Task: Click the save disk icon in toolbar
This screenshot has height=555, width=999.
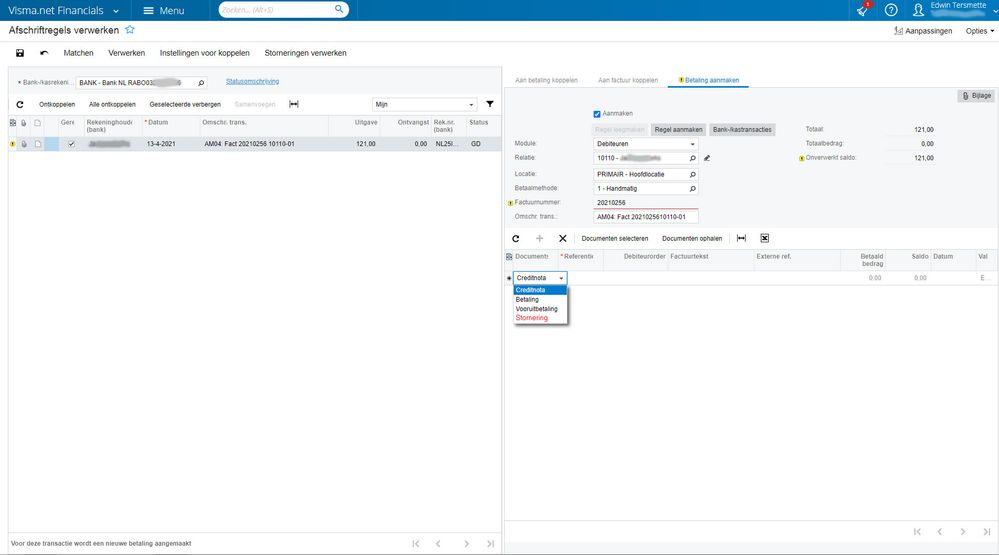Action: click(20, 53)
